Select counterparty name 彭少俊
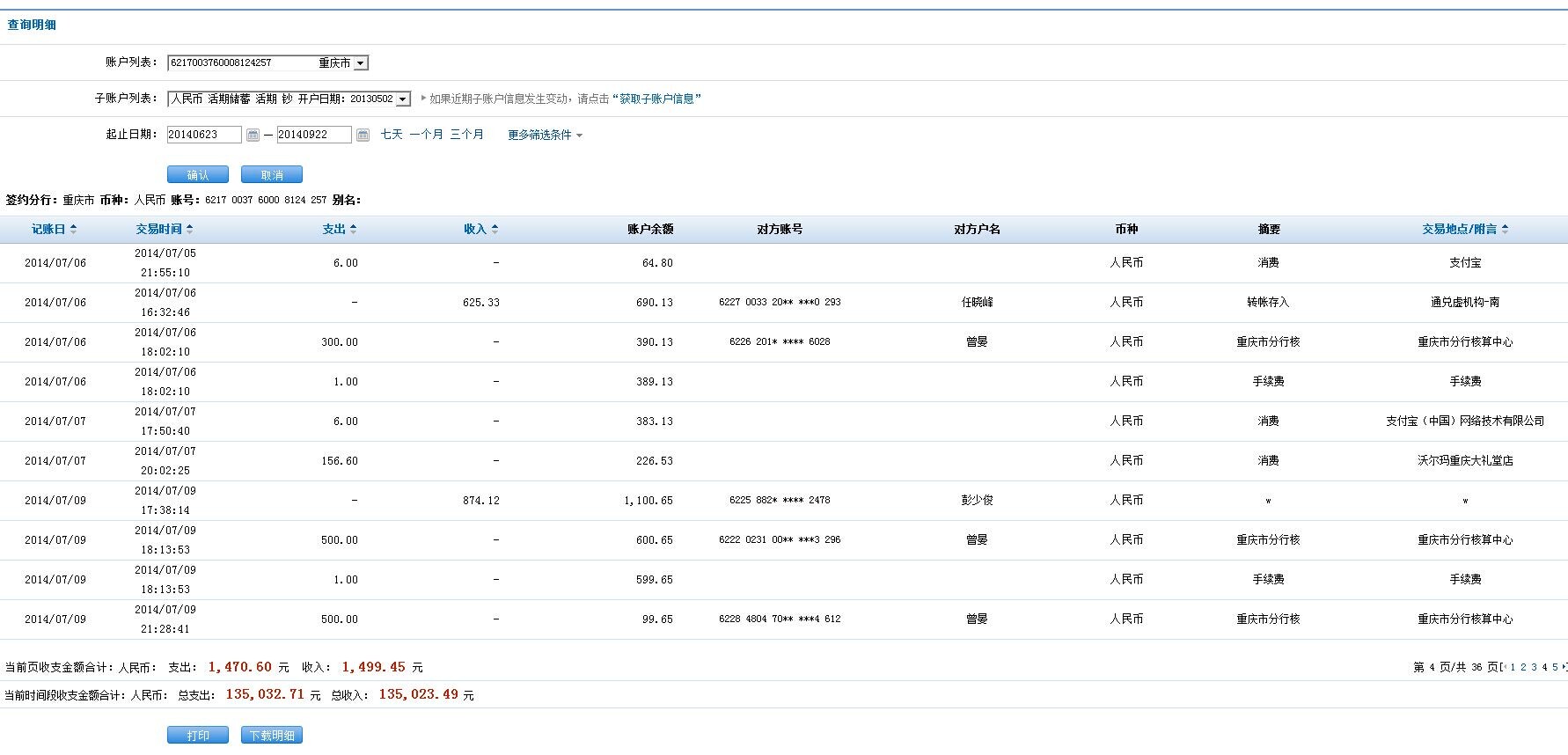Image resolution: width=1568 pixels, height=755 pixels. [x=978, y=500]
